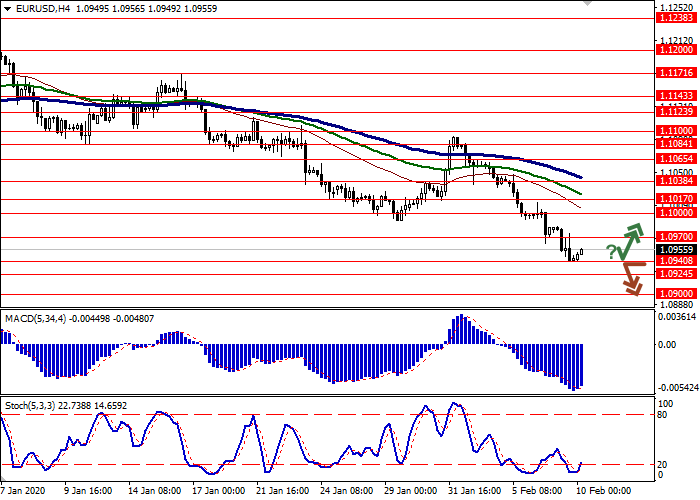Viewport: 700px width, 500px height.
Task: Click the 1.12383 resistance level label
Action: click(676, 17)
